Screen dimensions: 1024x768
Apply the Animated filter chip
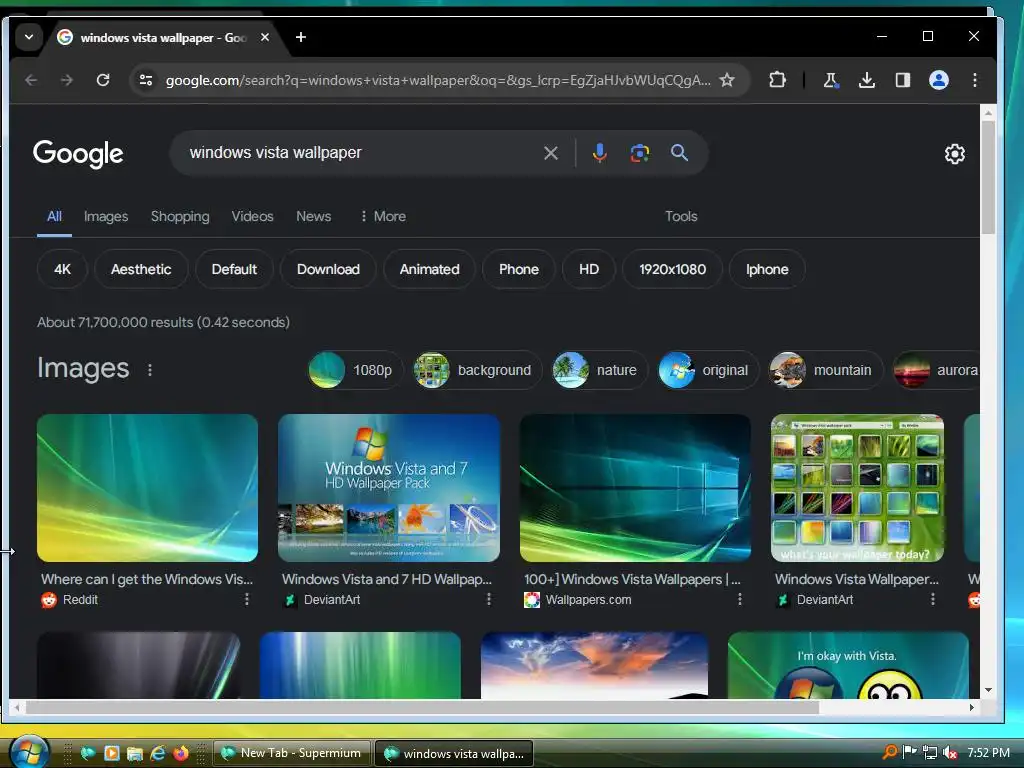coord(429,269)
